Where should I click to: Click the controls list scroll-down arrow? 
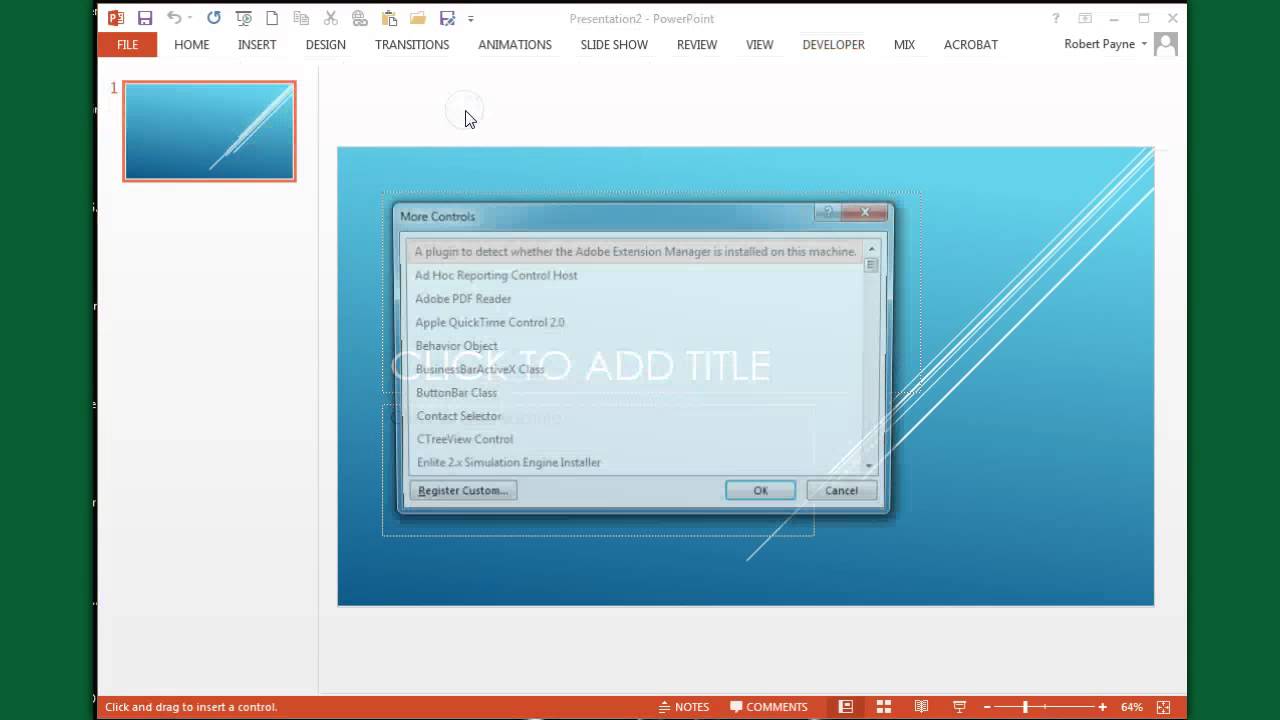click(x=869, y=466)
